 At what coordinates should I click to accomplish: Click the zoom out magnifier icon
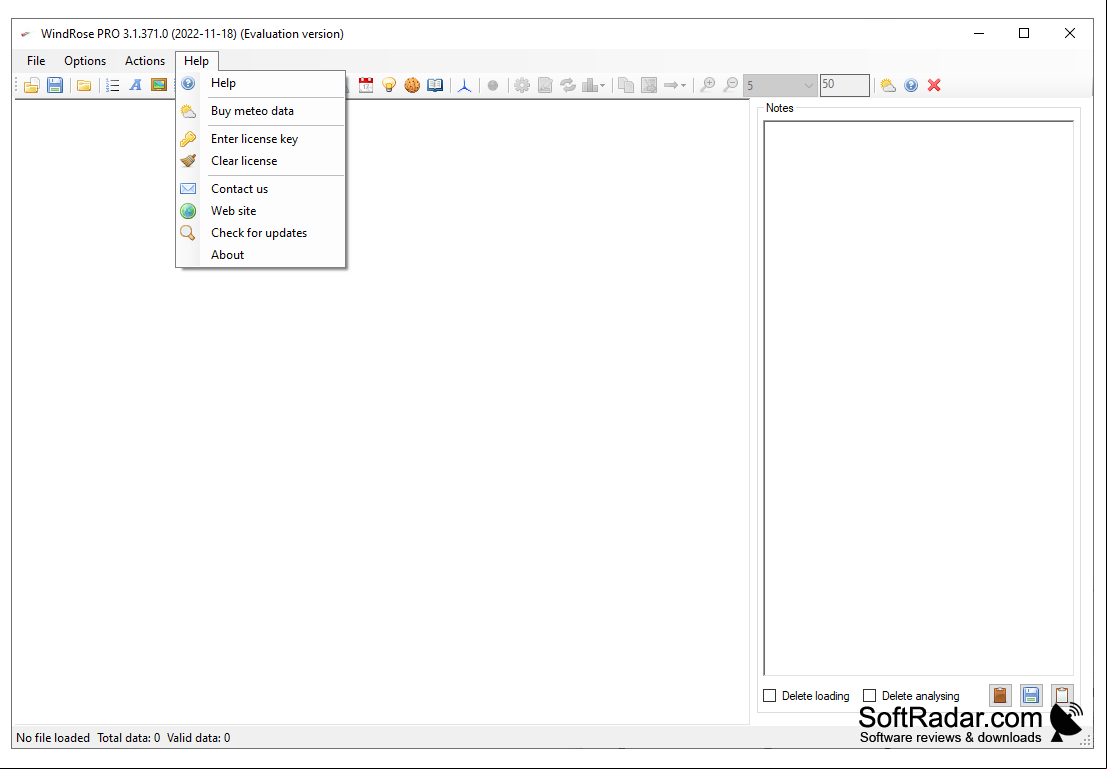click(x=731, y=85)
